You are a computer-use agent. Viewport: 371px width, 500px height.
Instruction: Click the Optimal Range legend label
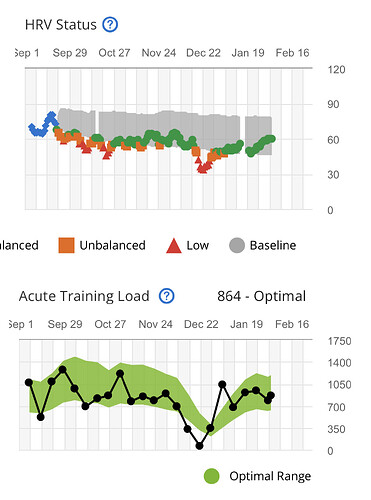(x=270, y=476)
